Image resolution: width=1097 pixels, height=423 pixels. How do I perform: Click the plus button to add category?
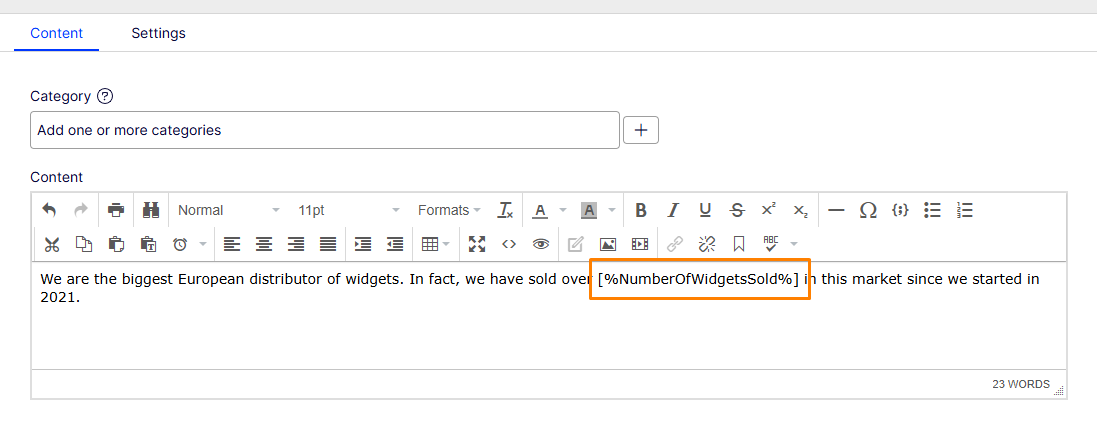640,130
